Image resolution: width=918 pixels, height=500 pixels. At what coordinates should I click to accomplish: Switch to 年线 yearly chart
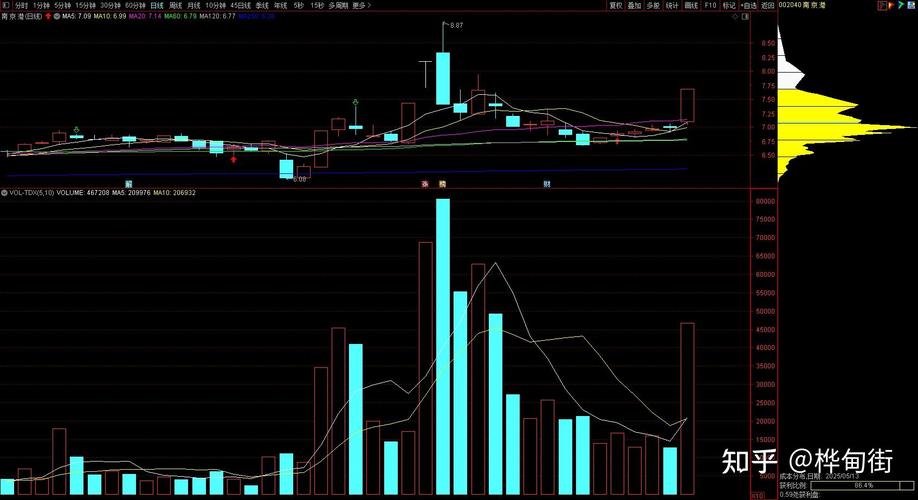(280, 5)
